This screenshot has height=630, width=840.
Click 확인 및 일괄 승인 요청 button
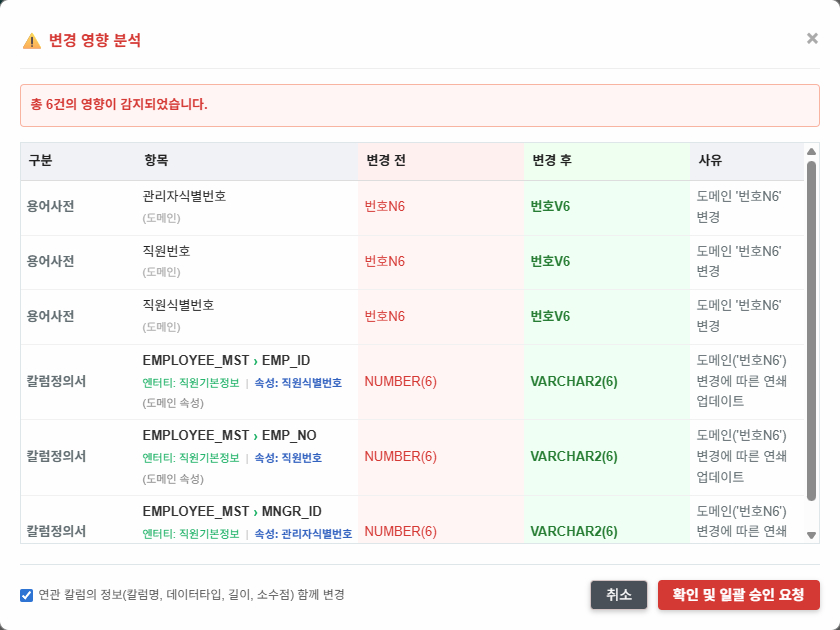[739, 595]
